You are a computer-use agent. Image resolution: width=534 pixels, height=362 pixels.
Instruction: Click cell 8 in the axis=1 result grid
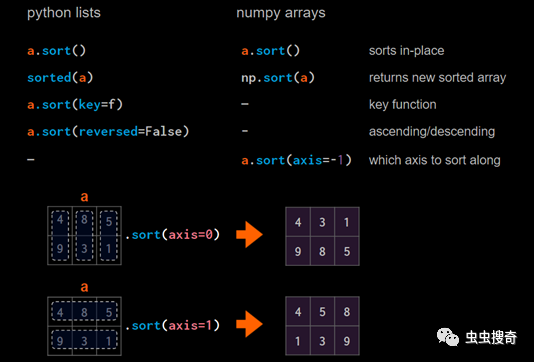click(x=347, y=312)
